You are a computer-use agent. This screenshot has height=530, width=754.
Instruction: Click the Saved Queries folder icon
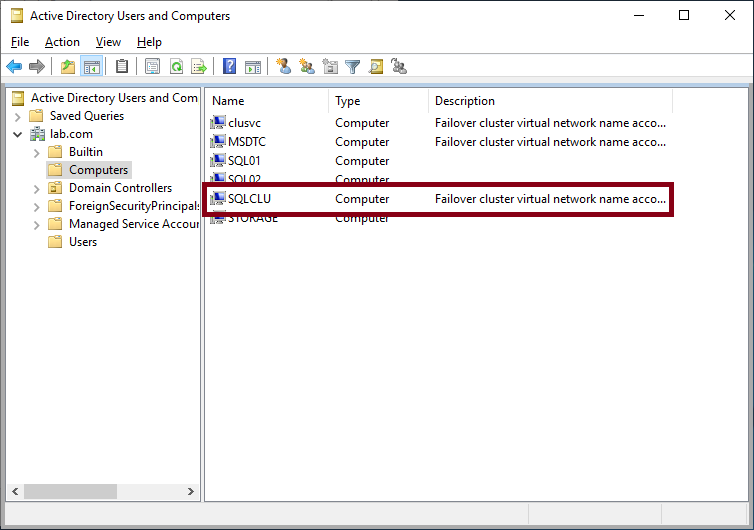pos(36,116)
